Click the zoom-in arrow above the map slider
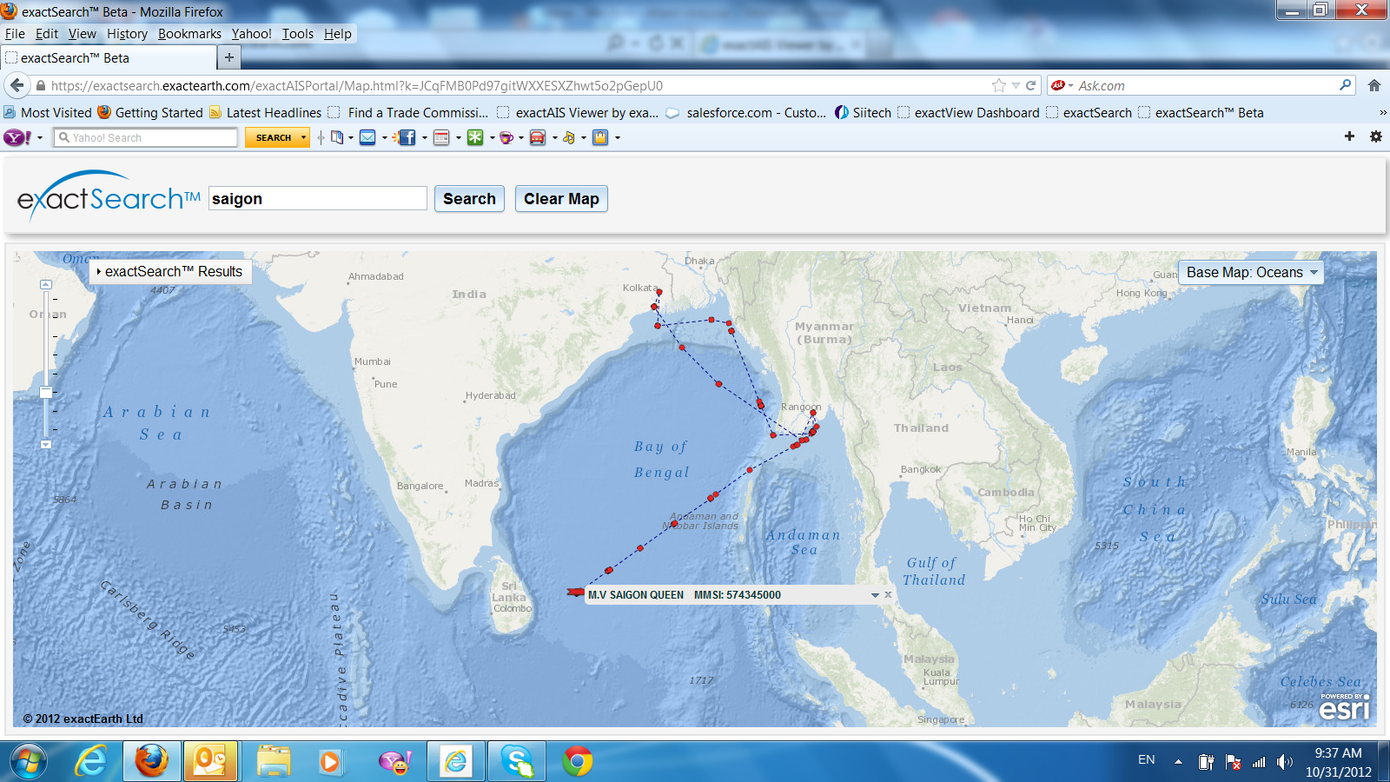The width and height of the screenshot is (1390, 782). [x=46, y=285]
